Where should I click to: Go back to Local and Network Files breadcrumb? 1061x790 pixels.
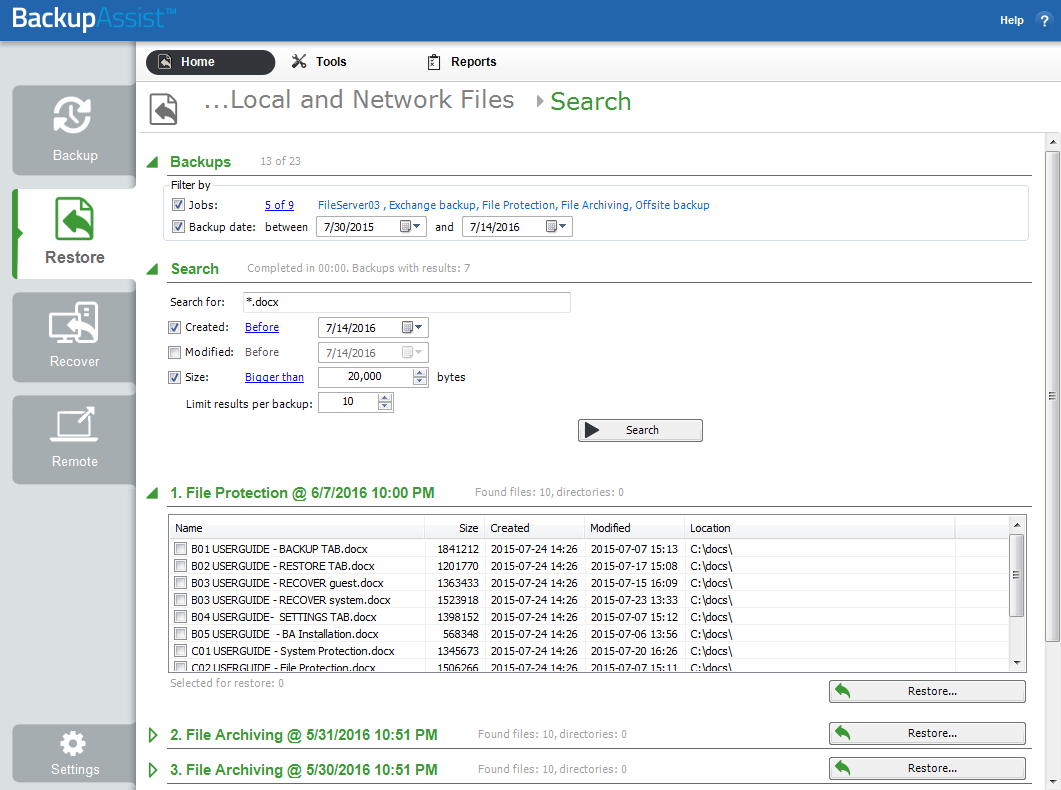tap(359, 100)
